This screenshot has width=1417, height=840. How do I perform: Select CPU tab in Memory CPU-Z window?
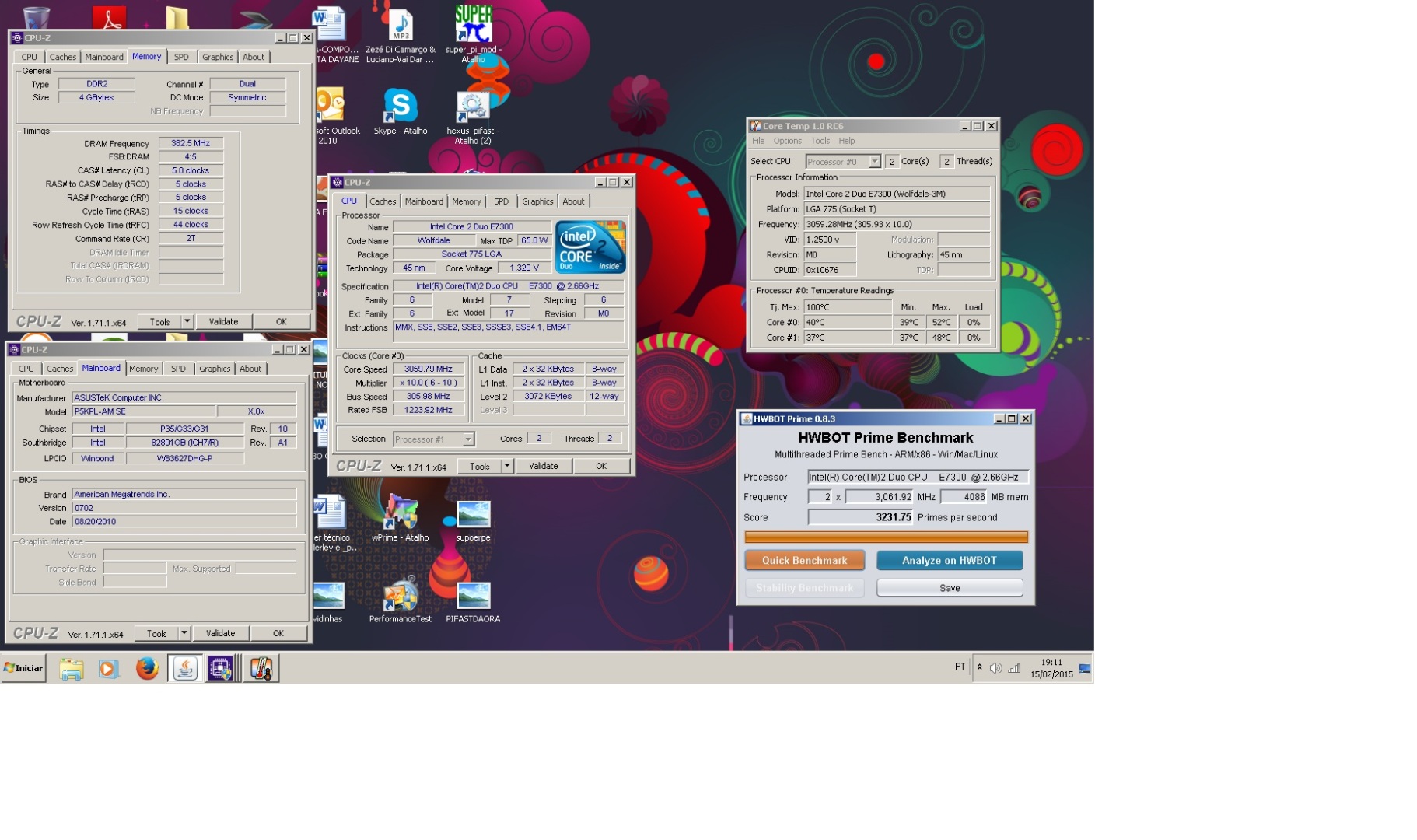click(29, 57)
